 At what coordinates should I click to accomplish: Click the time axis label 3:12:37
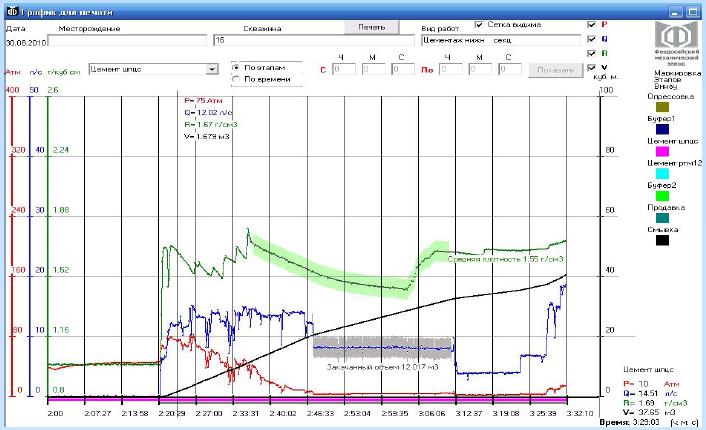point(468,413)
